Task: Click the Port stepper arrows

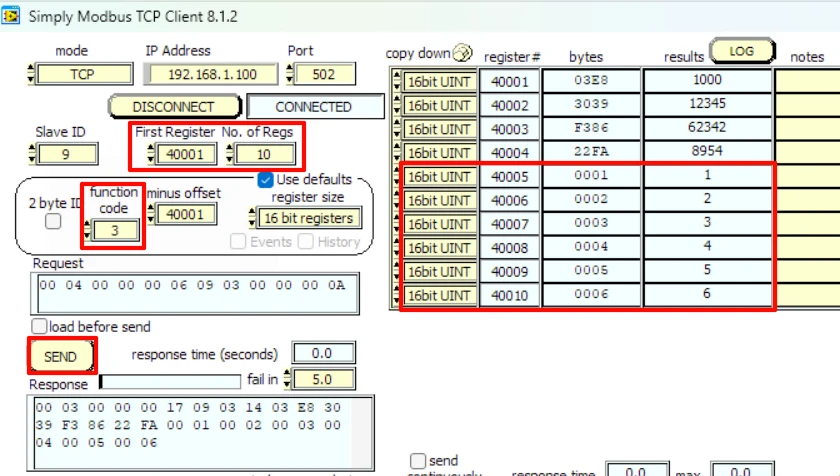Action: click(290, 74)
